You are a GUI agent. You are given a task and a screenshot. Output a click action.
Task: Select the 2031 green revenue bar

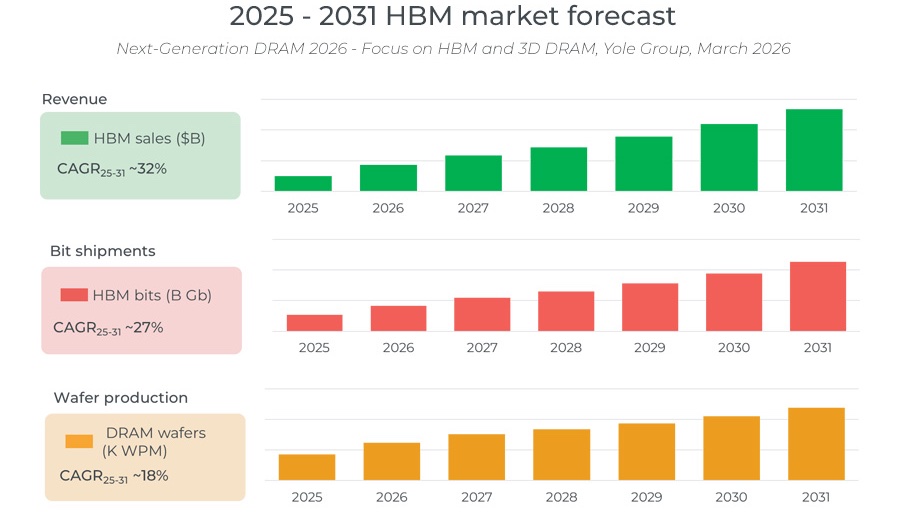[814, 150]
